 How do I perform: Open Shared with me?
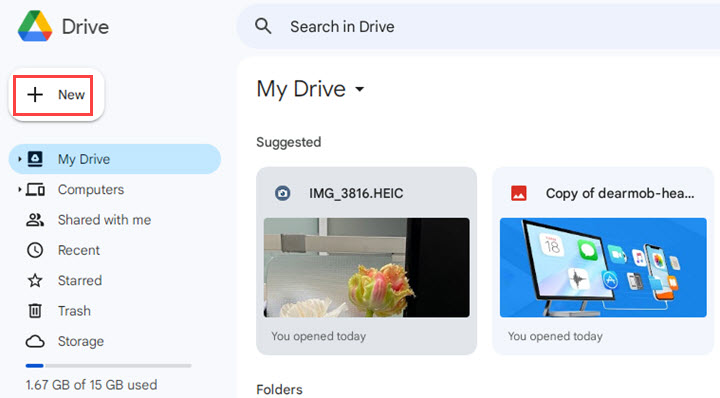(x=104, y=220)
